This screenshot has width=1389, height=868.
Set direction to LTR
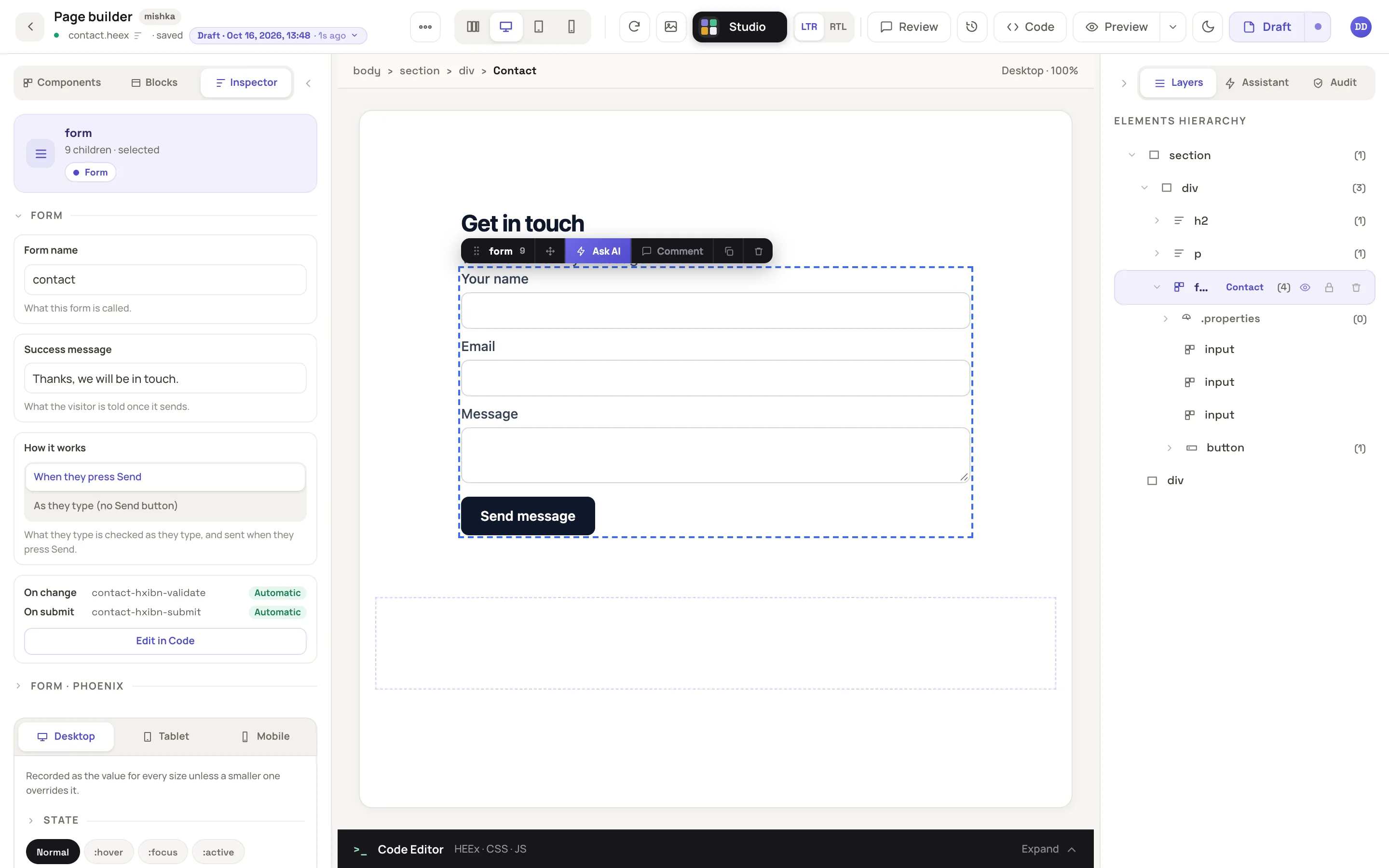click(809, 27)
